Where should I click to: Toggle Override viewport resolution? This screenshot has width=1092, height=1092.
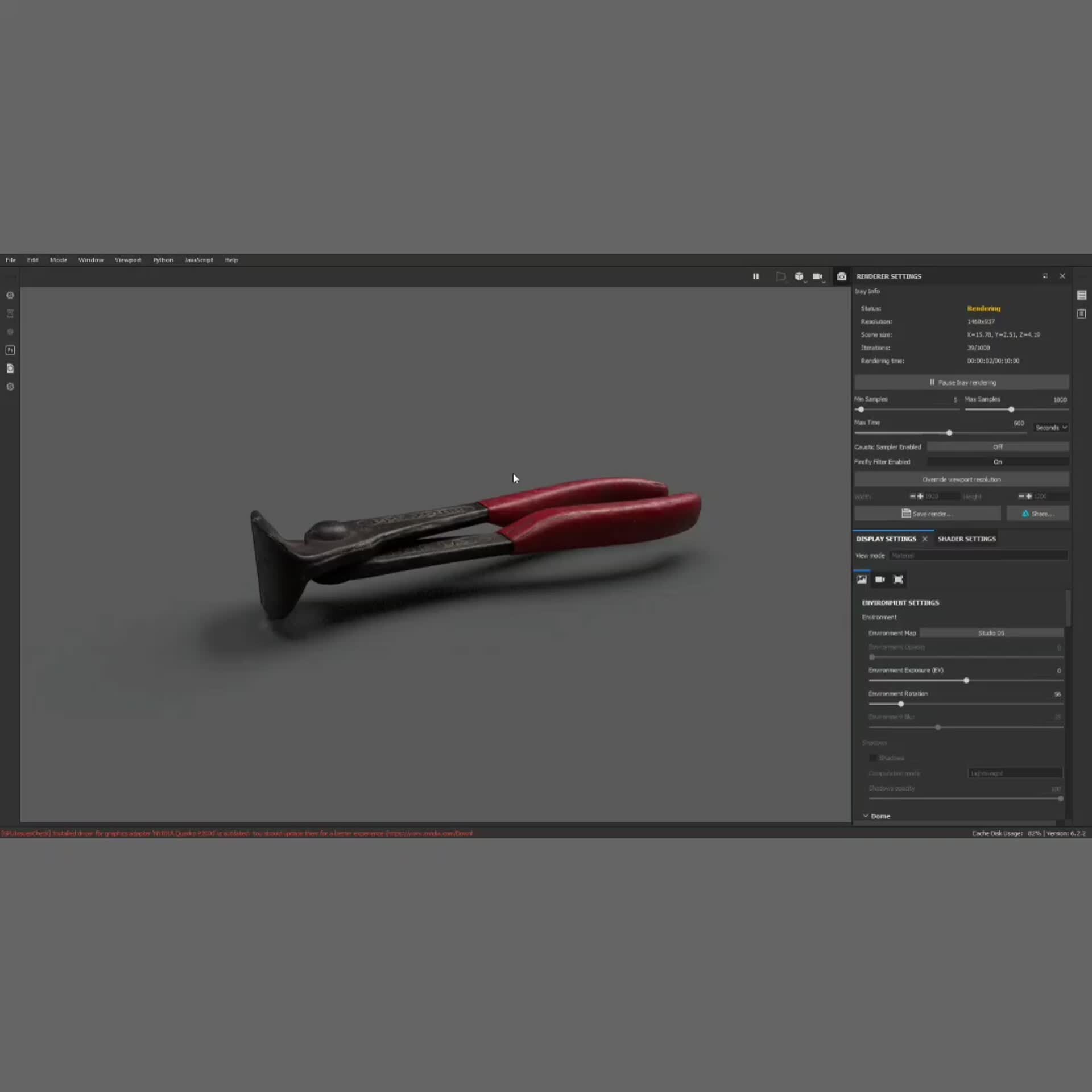point(961,479)
